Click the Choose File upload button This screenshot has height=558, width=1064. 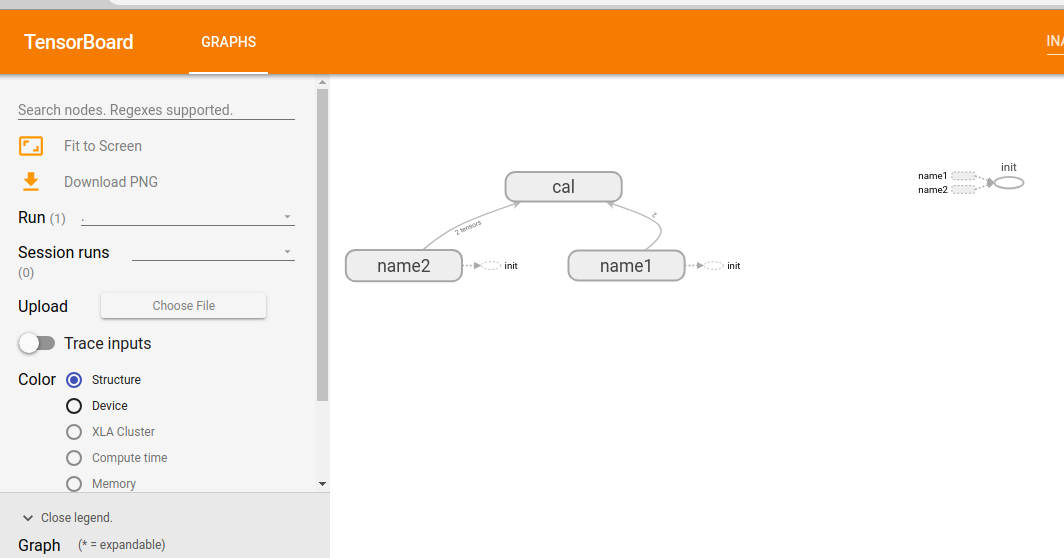(183, 305)
